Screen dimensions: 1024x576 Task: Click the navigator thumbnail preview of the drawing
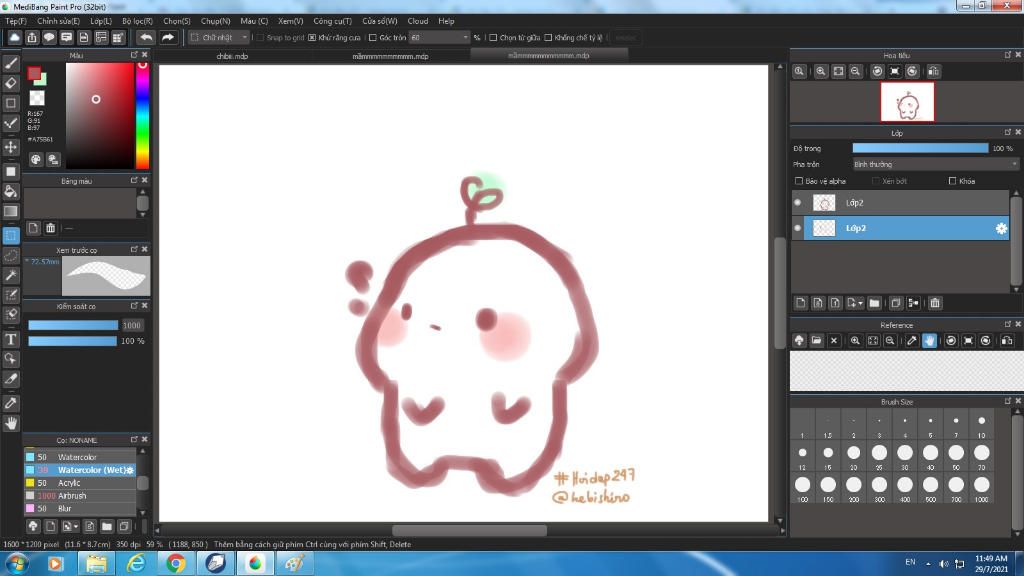pyautogui.click(x=907, y=102)
